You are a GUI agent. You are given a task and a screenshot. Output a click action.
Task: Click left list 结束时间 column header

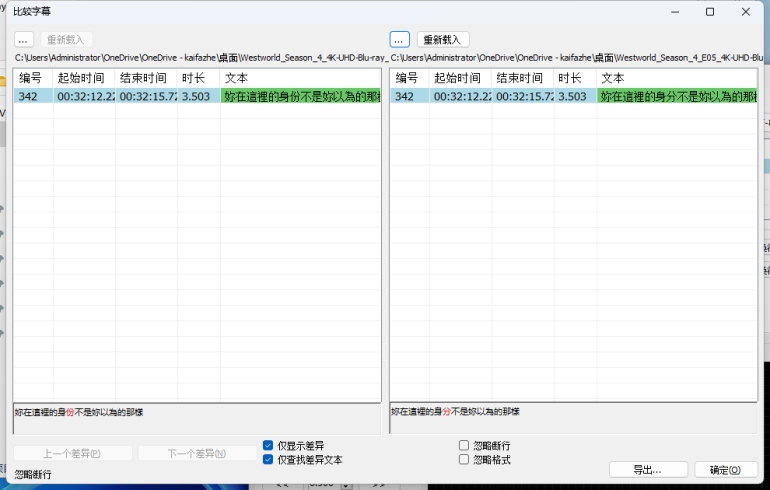pyautogui.click(x=146, y=78)
